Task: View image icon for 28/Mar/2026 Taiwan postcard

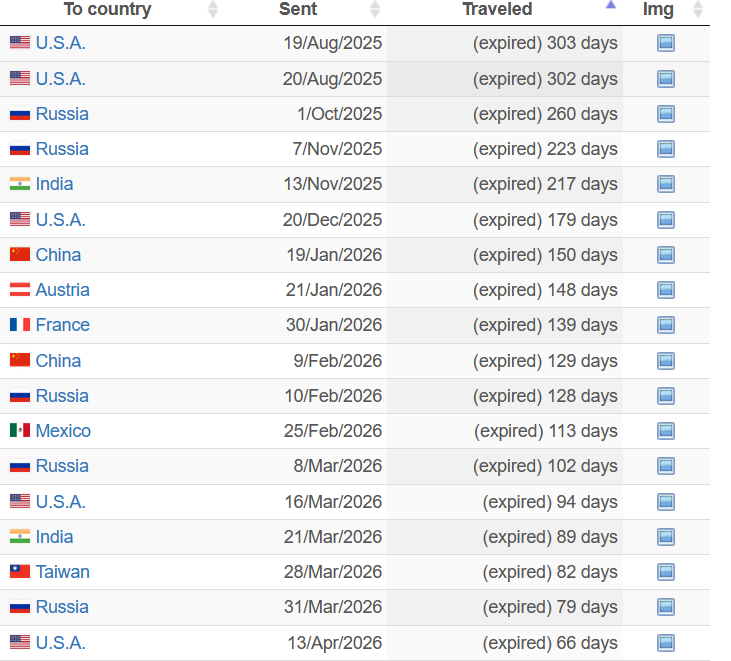Action: (665, 572)
